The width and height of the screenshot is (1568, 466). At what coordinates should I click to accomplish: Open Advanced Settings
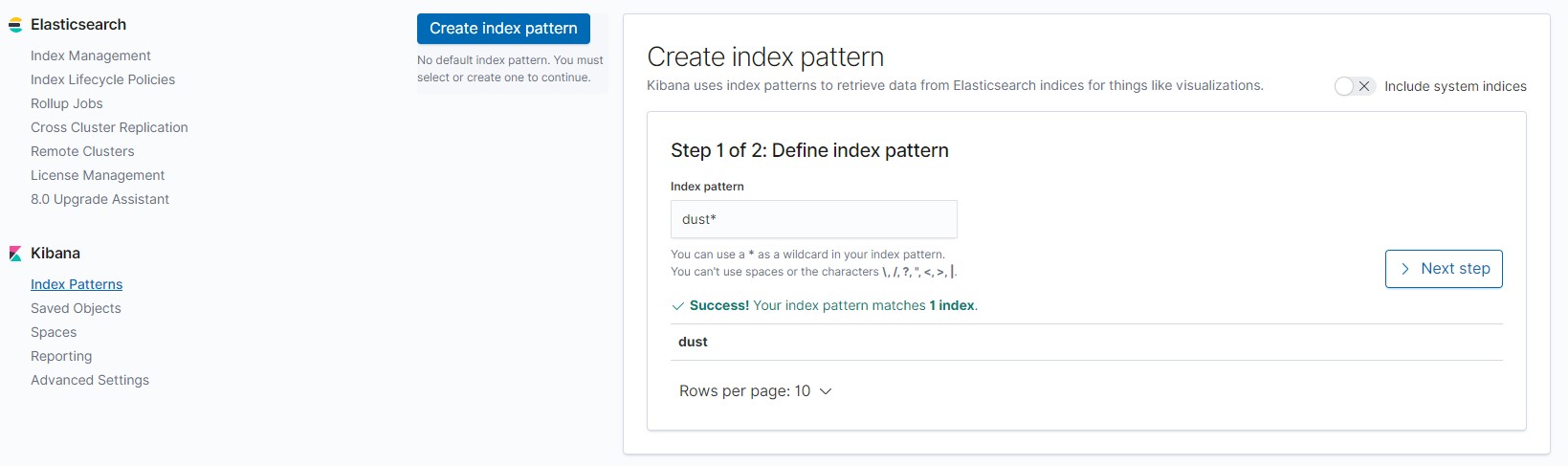[90, 380]
